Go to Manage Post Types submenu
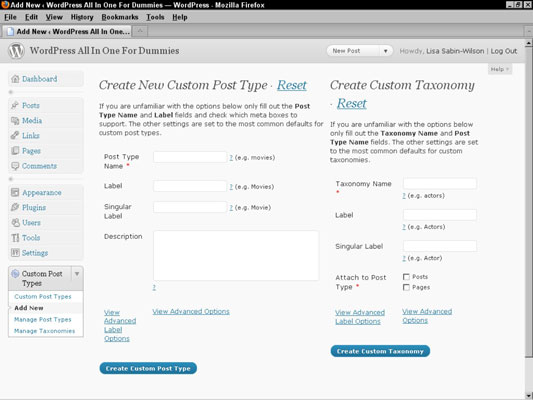Image resolution: width=533 pixels, height=400 pixels. 42,319
